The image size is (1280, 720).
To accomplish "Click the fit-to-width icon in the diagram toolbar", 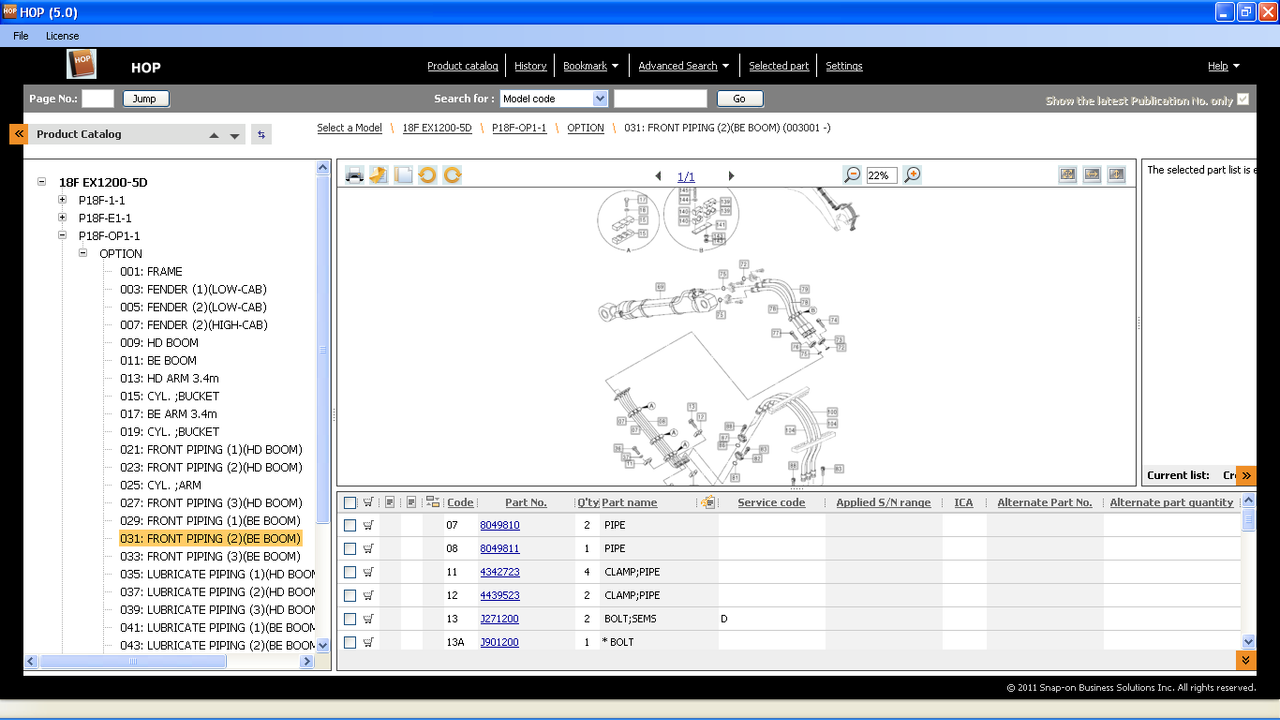I will click(x=1092, y=174).
